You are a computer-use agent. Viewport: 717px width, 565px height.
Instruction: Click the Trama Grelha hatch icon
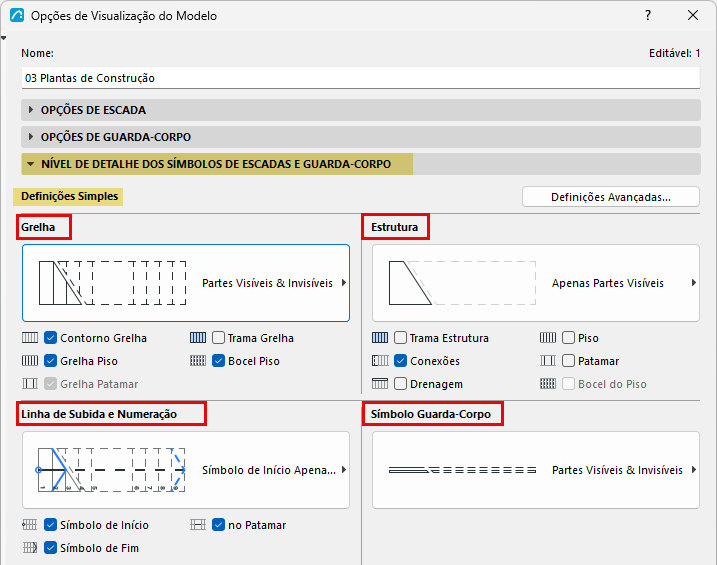pos(198,338)
